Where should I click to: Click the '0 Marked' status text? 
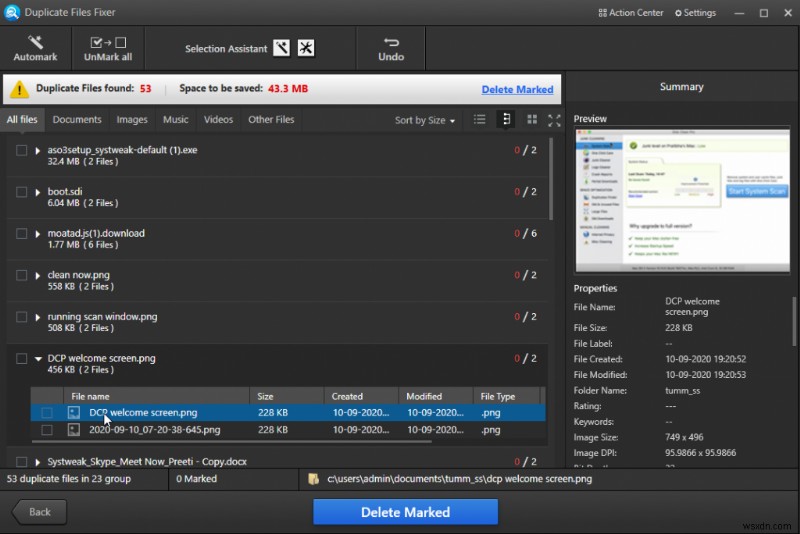[x=196, y=479]
